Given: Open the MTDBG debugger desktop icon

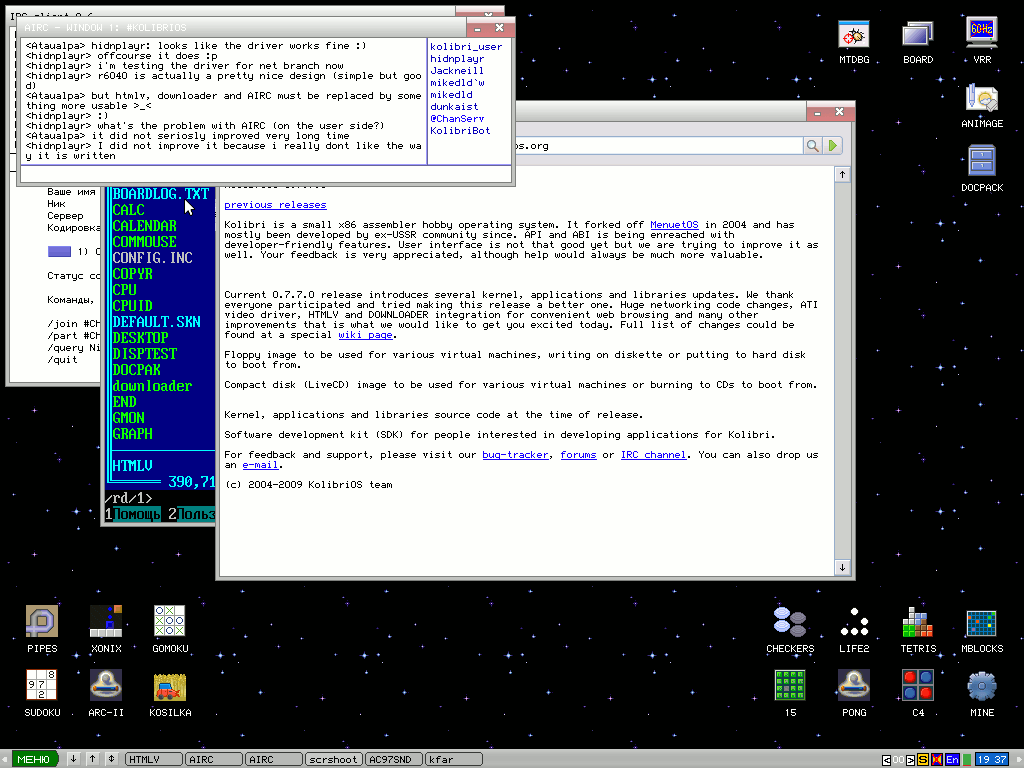Looking at the screenshot, I should (x=853, y=36).
